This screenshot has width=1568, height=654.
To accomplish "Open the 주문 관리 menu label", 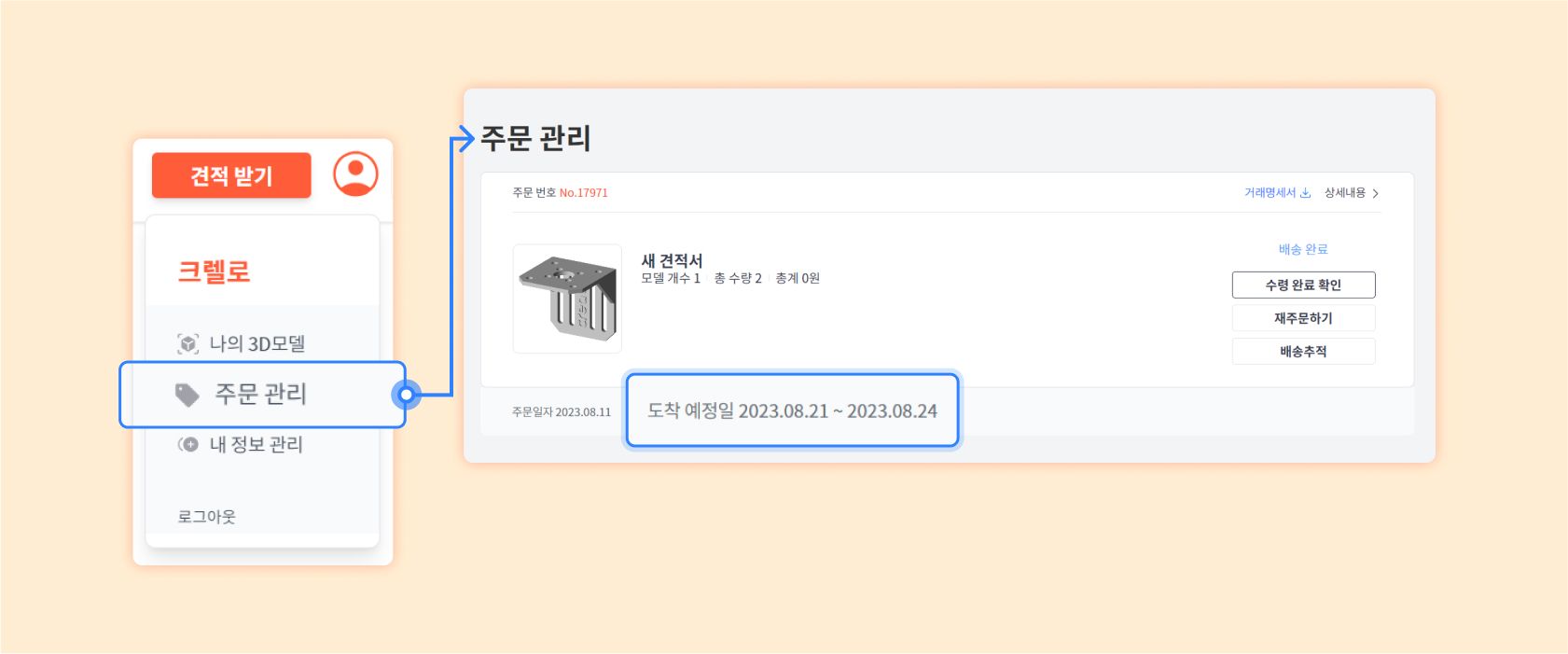I will pos(261,394).
